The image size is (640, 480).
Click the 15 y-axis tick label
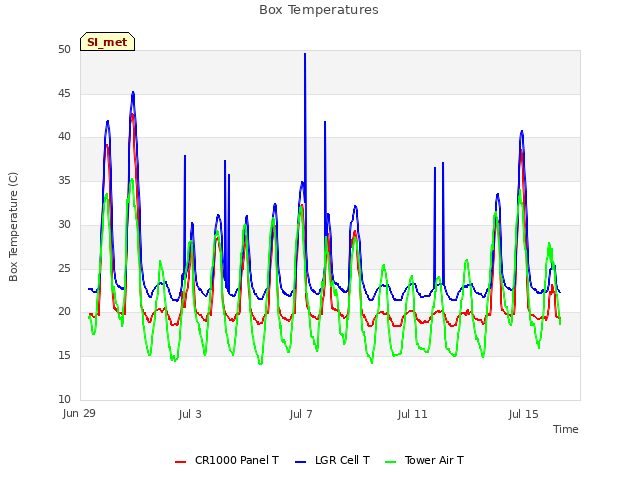(x=64, y=356)
